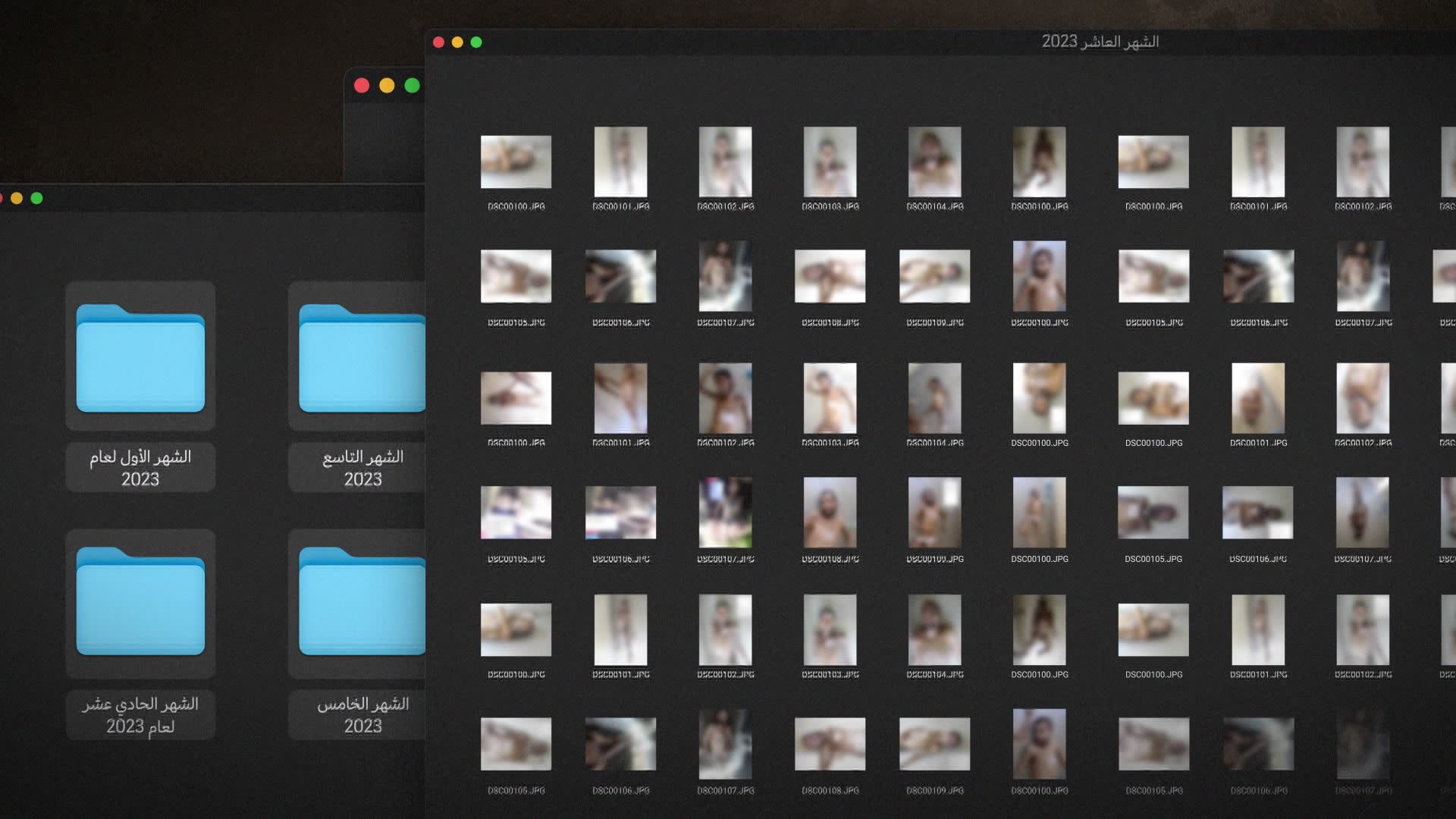Minimize the الشهر العاشر 2023 window with yellow button
Image resolution: width=1456 pixels, height=819 pixels.
(457, 42)
